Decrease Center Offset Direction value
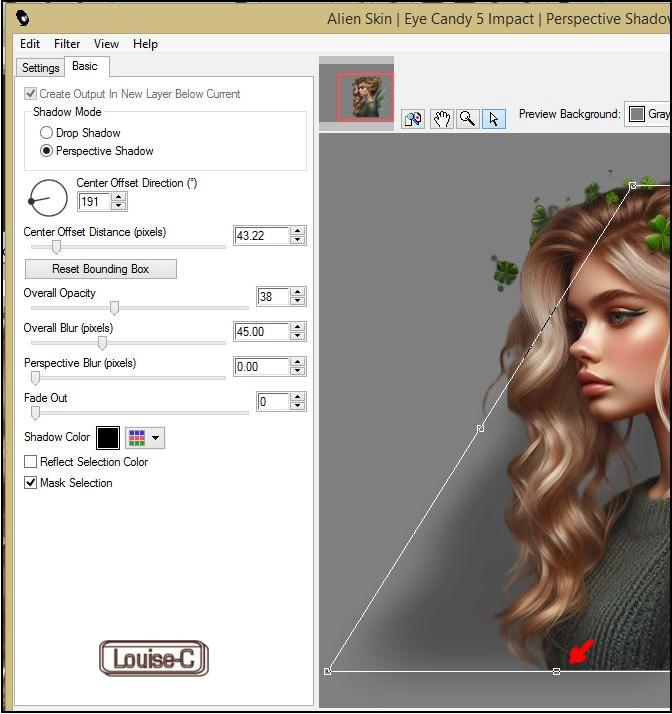The width and height of the screenshot is (672, 714). pos(118,205)
